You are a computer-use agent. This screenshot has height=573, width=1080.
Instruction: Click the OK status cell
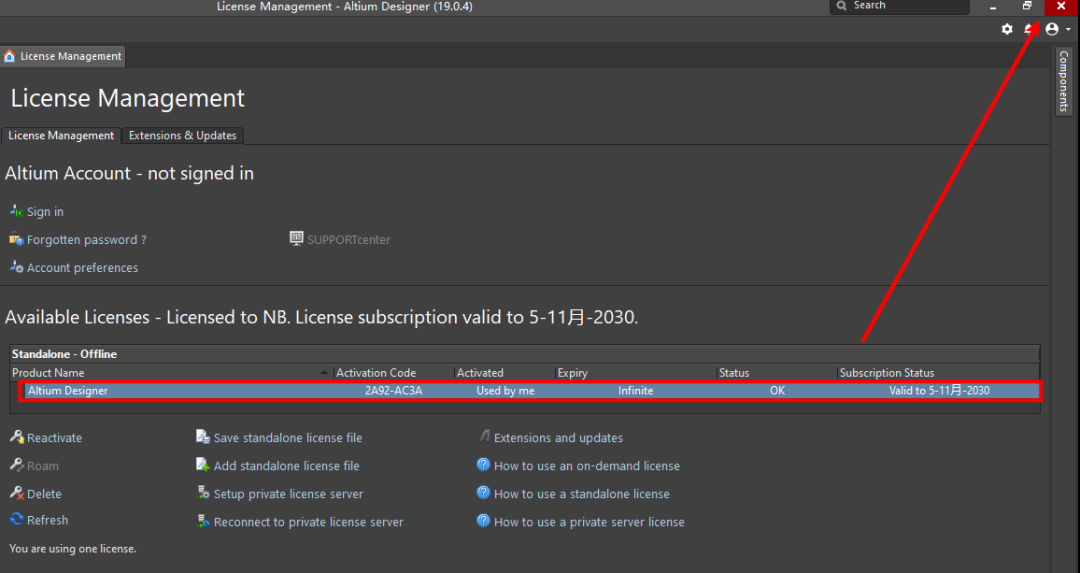click(778, 390)
